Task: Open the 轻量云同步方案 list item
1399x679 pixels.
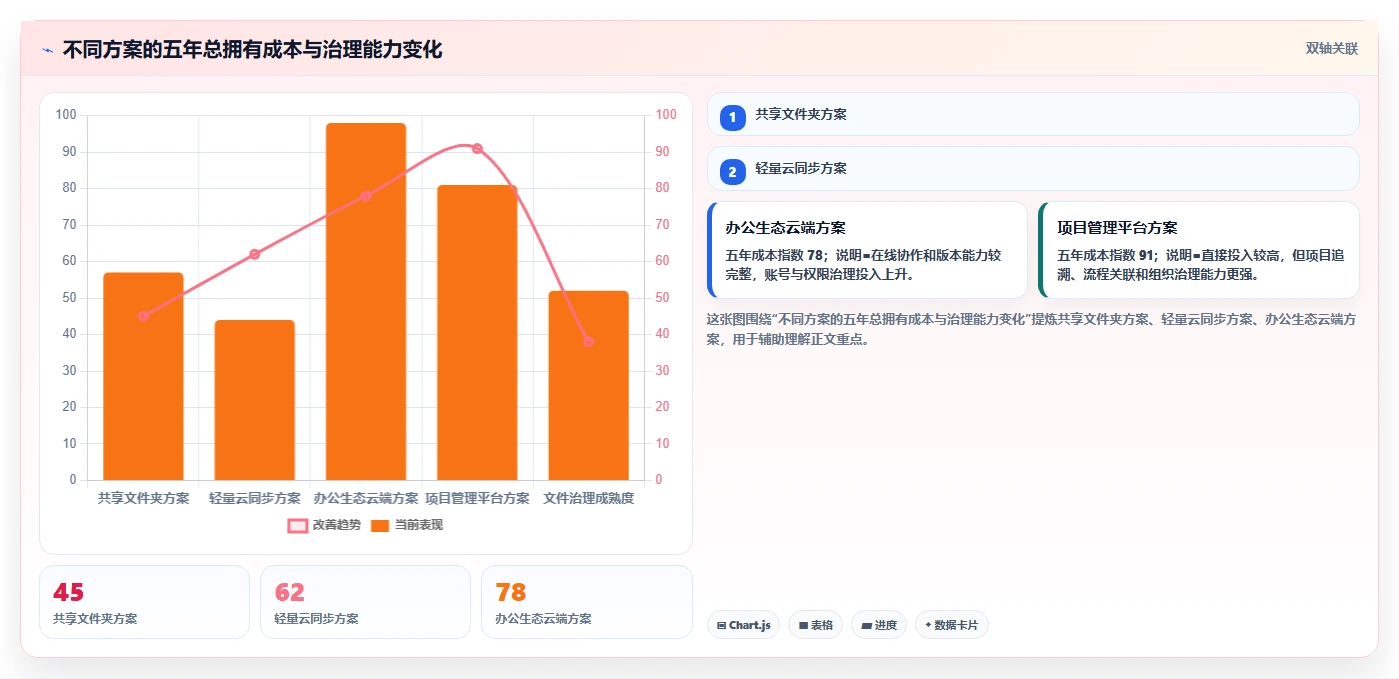Action: 1033,169
